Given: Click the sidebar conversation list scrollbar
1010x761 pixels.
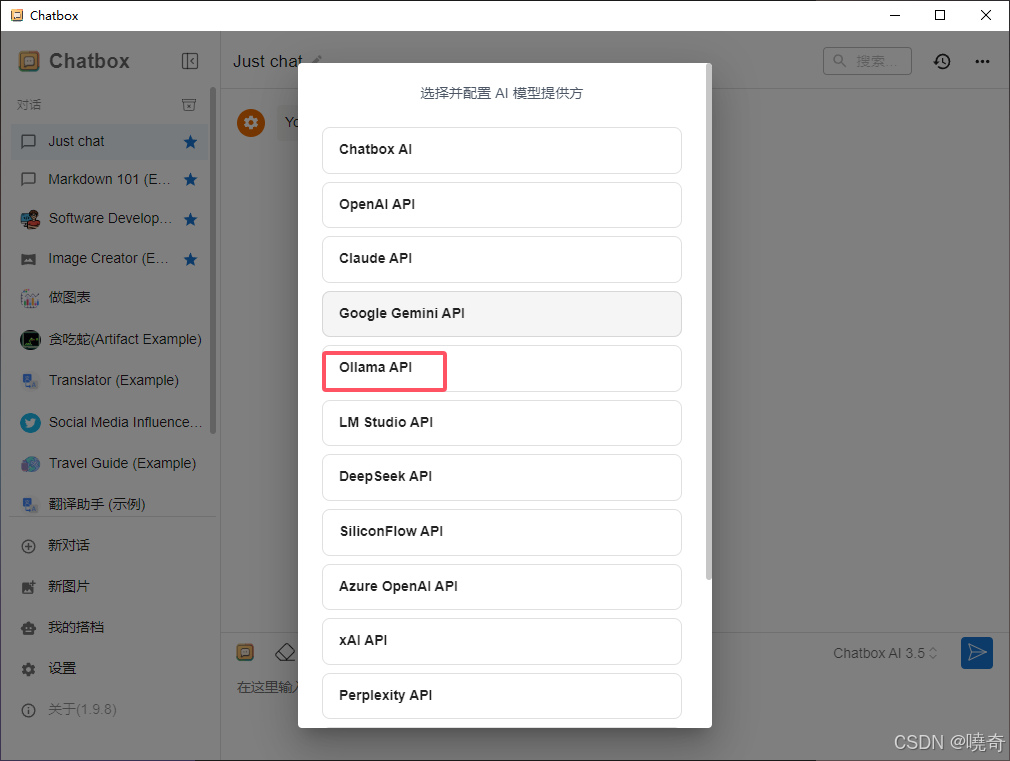Looking at the screenshot, I should point(213,261).
